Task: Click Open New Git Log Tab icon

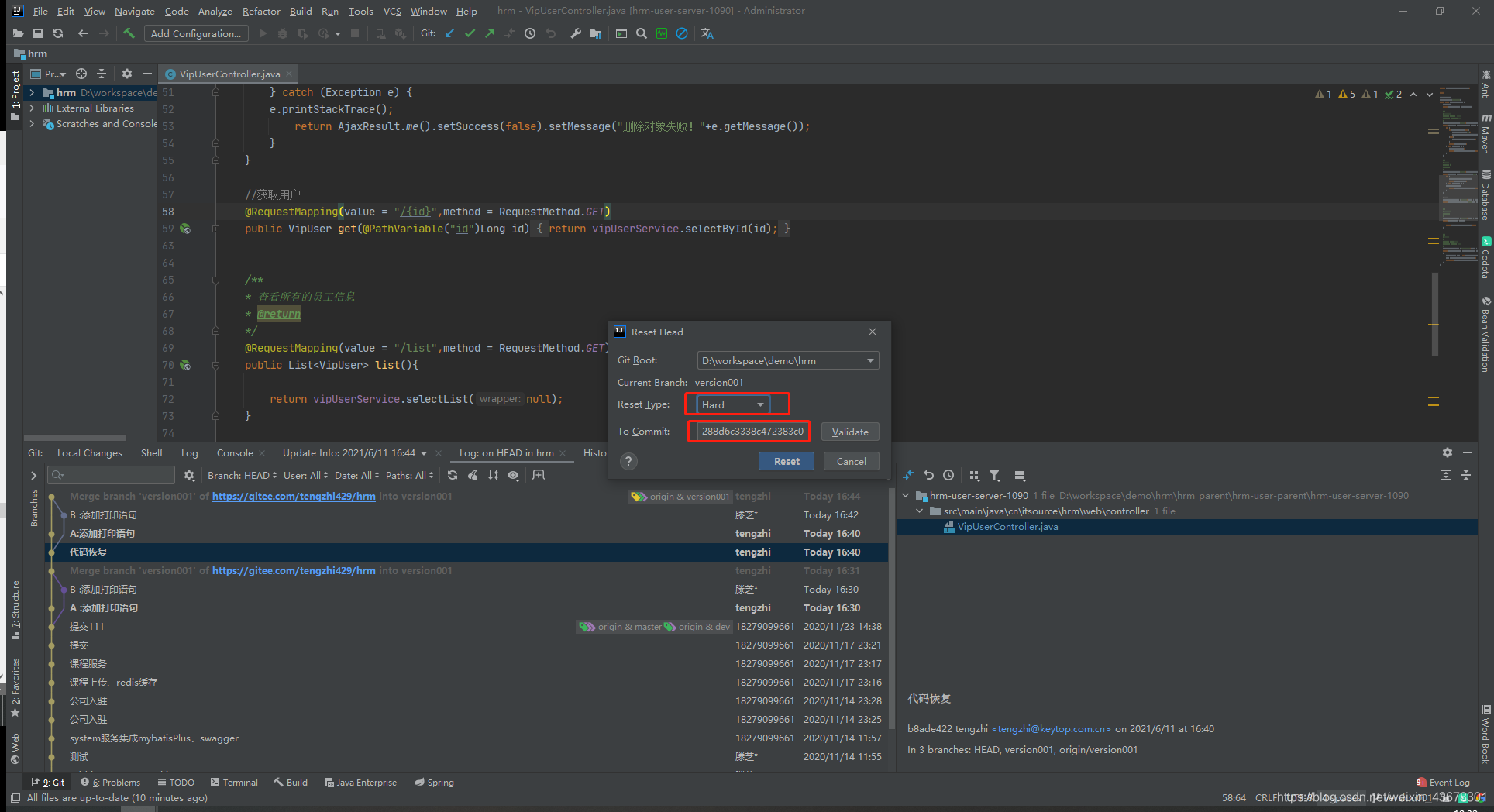Action: [539, 475]
